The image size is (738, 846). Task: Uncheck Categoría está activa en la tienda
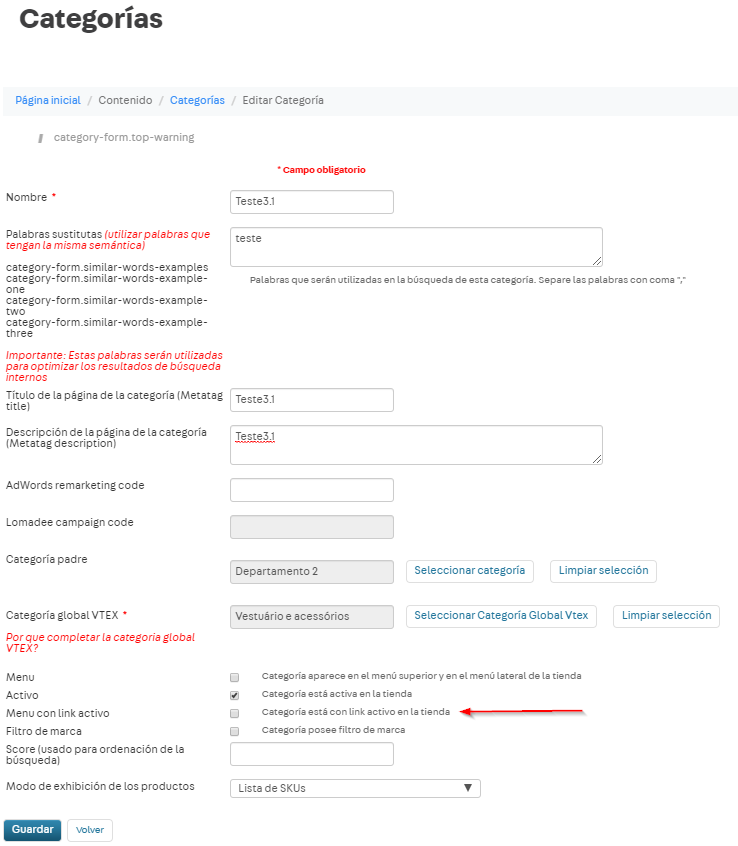coord(234,694)
